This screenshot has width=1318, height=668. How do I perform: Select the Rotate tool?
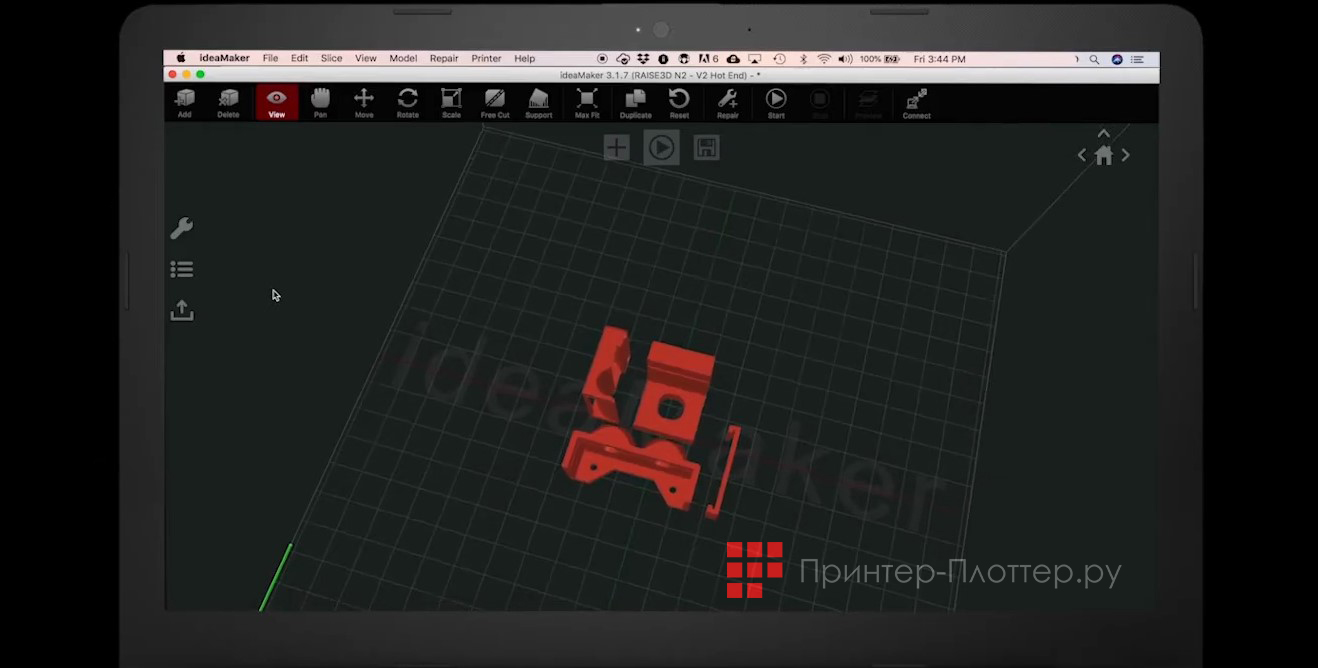coord(408,103)
